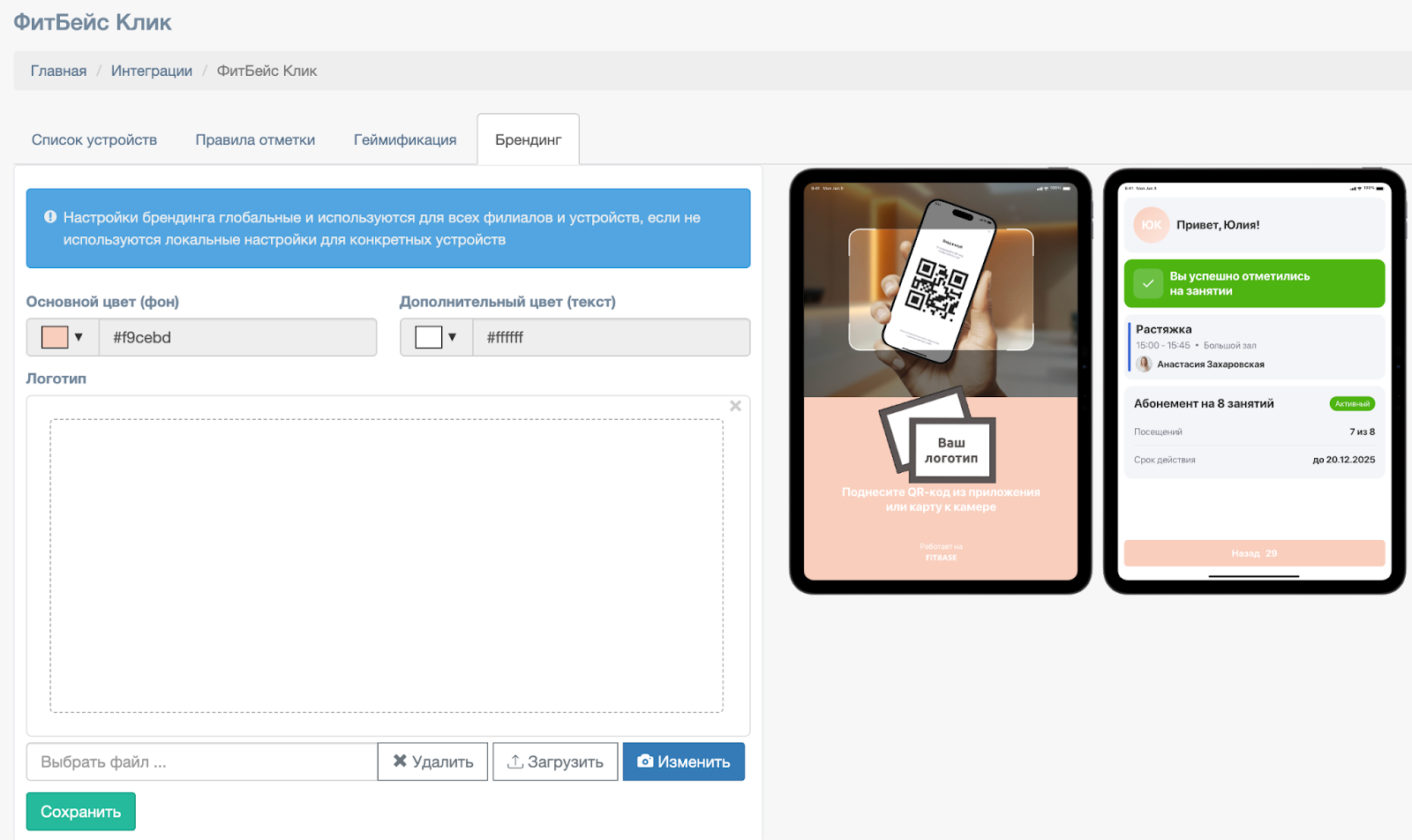Click the Основной цвет (фон) label

pos(102,302)
